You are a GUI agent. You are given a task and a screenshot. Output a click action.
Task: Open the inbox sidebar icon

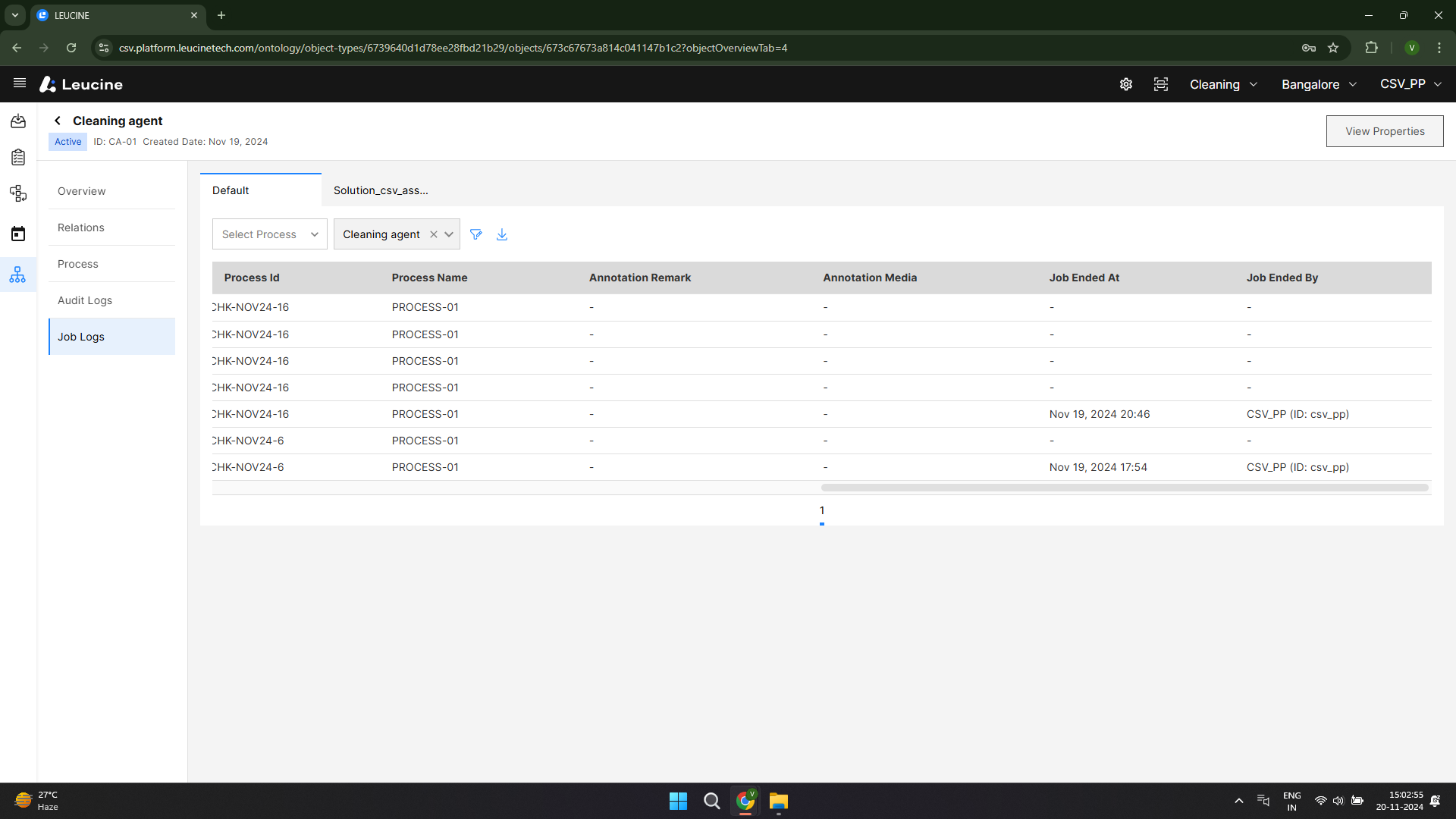(18, 121)
